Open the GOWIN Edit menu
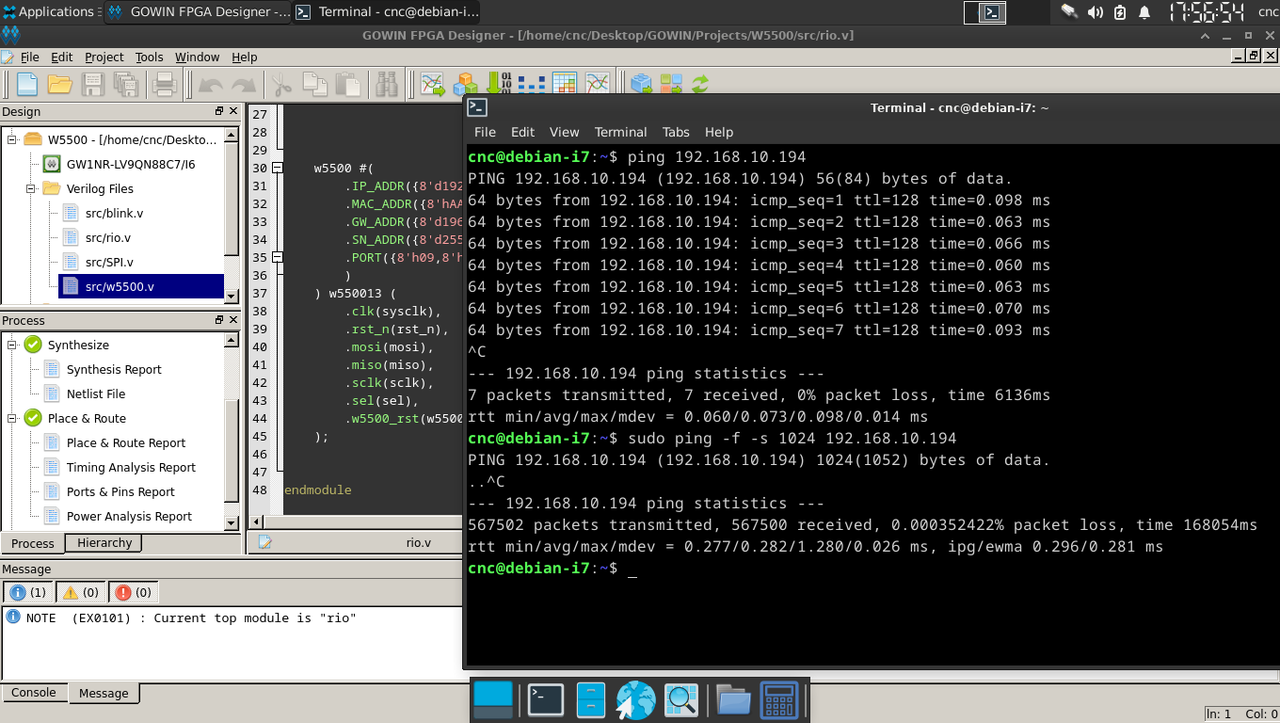The width and height of the screenshot is (1280, 723). coord(62,57)
